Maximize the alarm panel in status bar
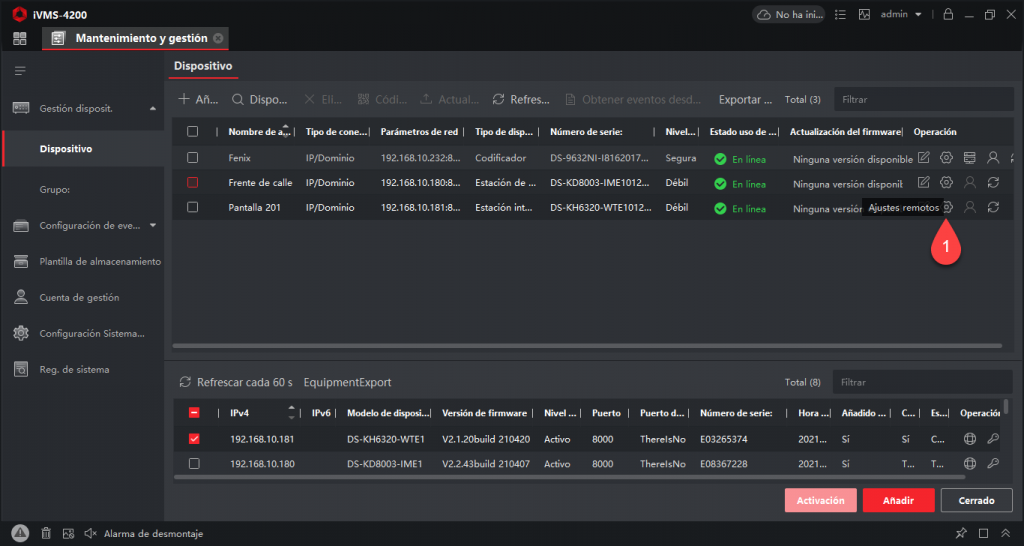The width and height of the screenshot is (1024, 546). click(x=984, y=533)
